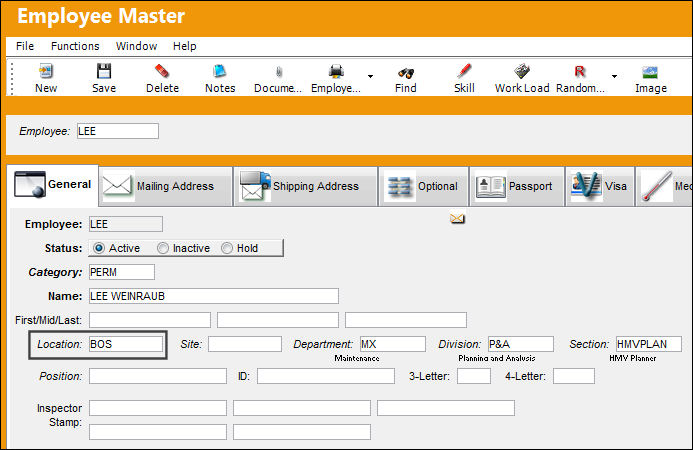Click the Site field label

pyautogui.click(x=191, y=344)
